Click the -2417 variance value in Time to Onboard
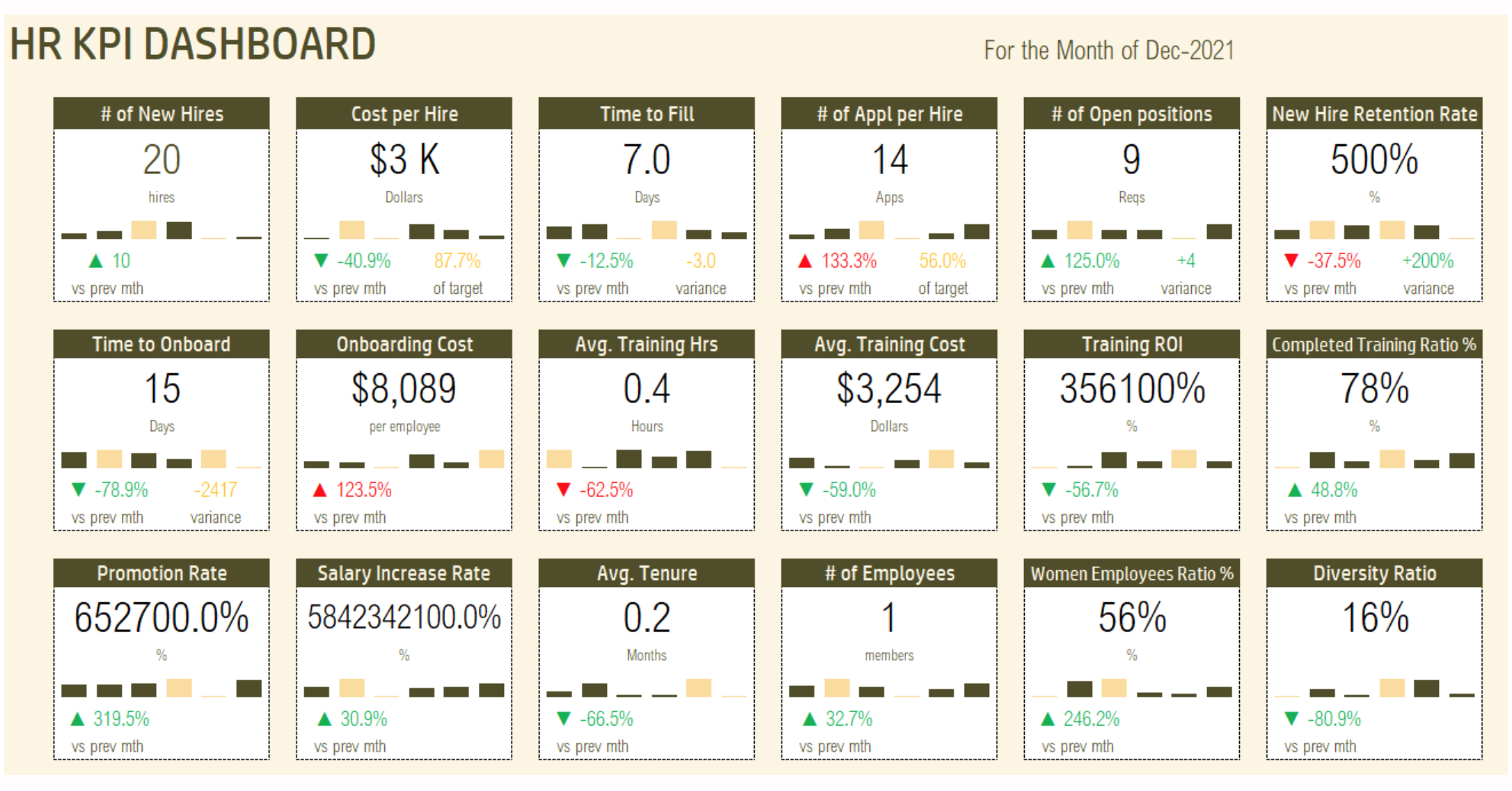Image resolution: width=1512 pixels, height=791 pixels. pyautogui.click(x=215, y=490)
